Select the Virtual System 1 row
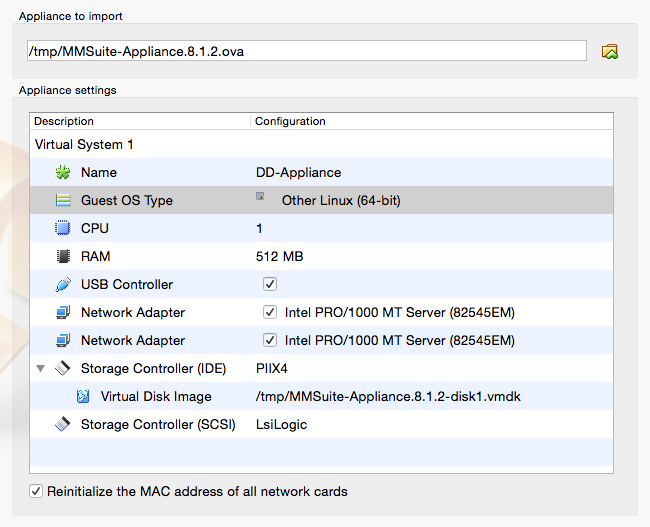Viewport: 650px width, 527px height. pyautogui.click(x=84, y=145)
